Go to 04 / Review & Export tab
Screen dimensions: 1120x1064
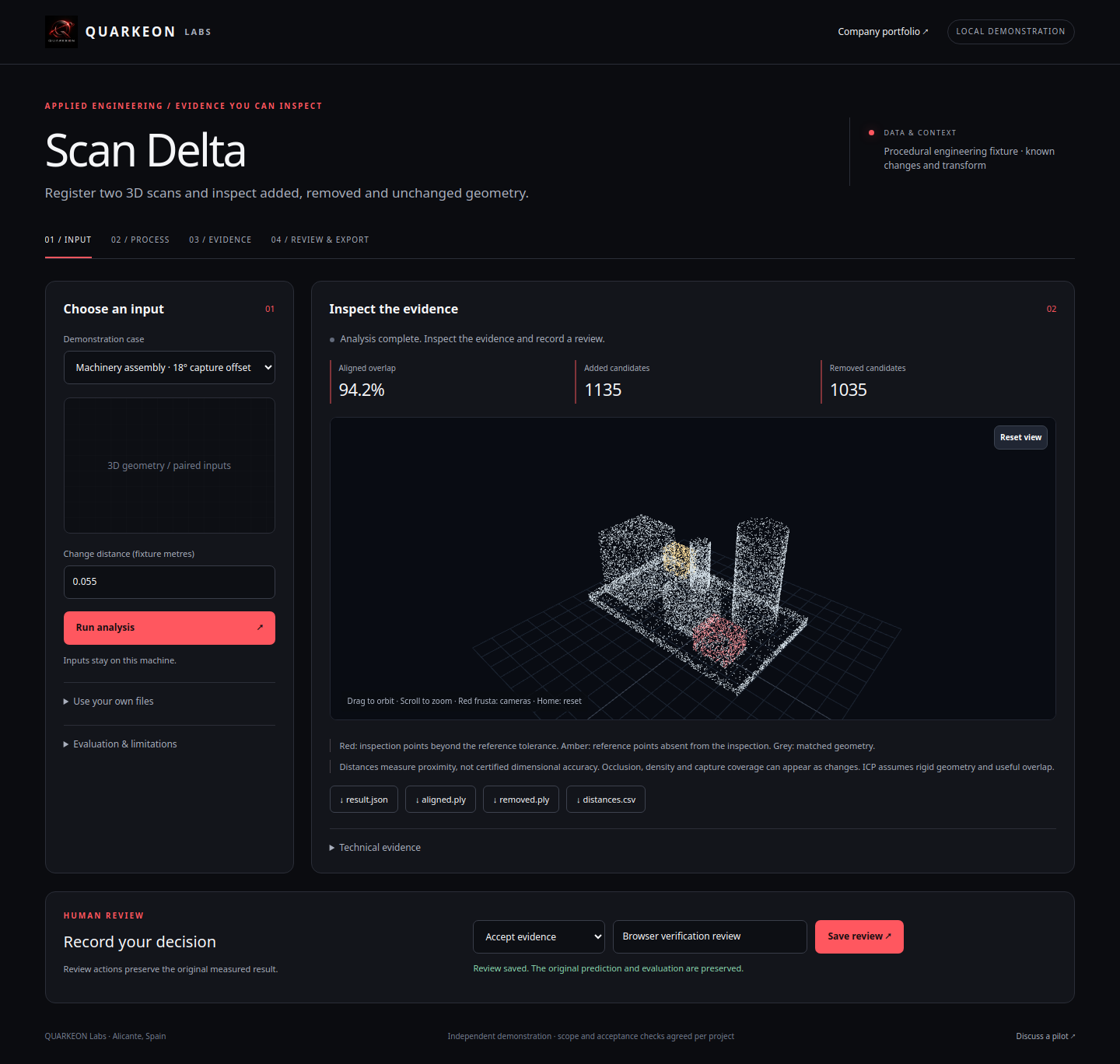pyautogui.click(x=320, y=240)
